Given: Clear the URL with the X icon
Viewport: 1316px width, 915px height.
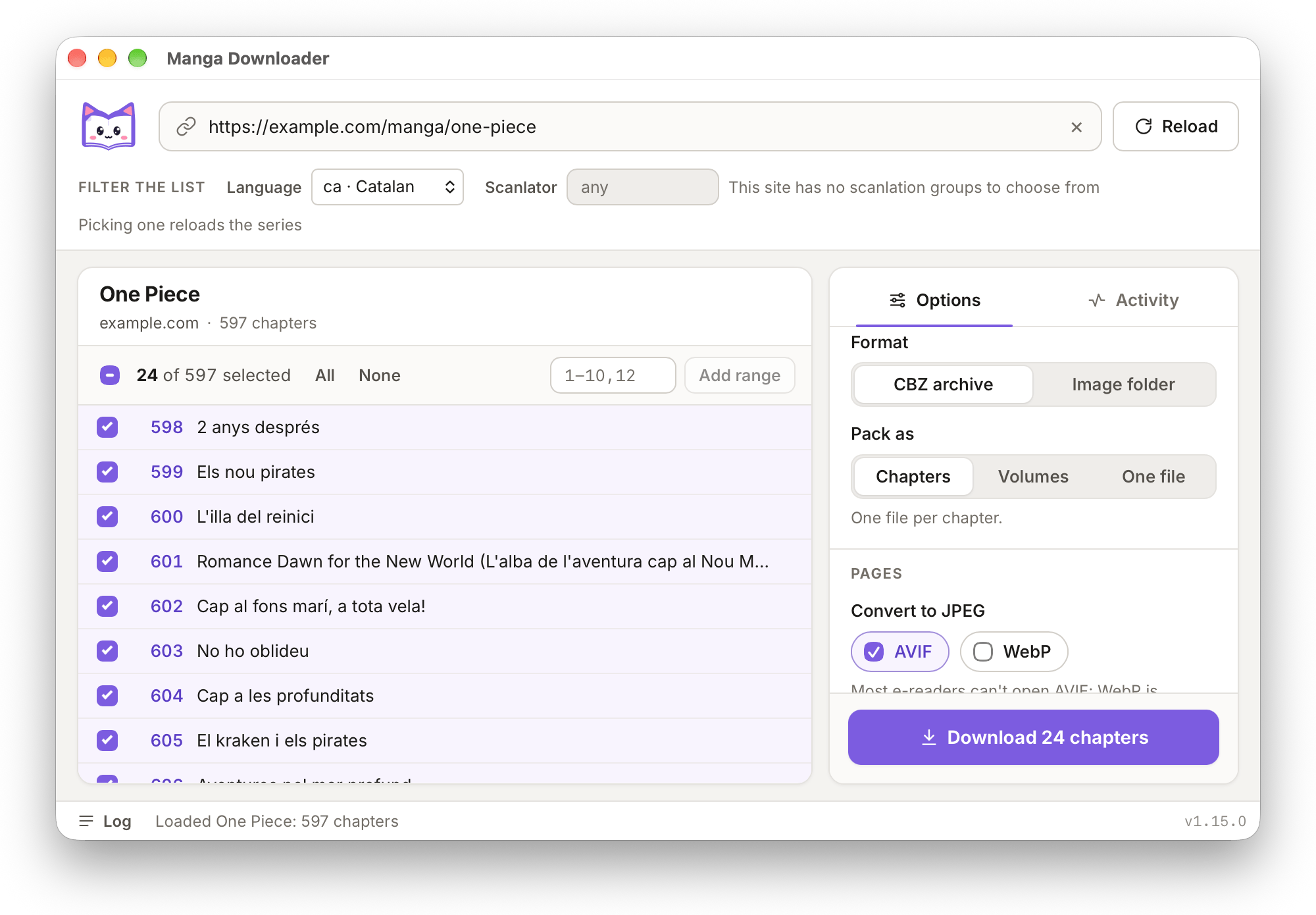Looking at the screenshot, I should [1076, 127].
